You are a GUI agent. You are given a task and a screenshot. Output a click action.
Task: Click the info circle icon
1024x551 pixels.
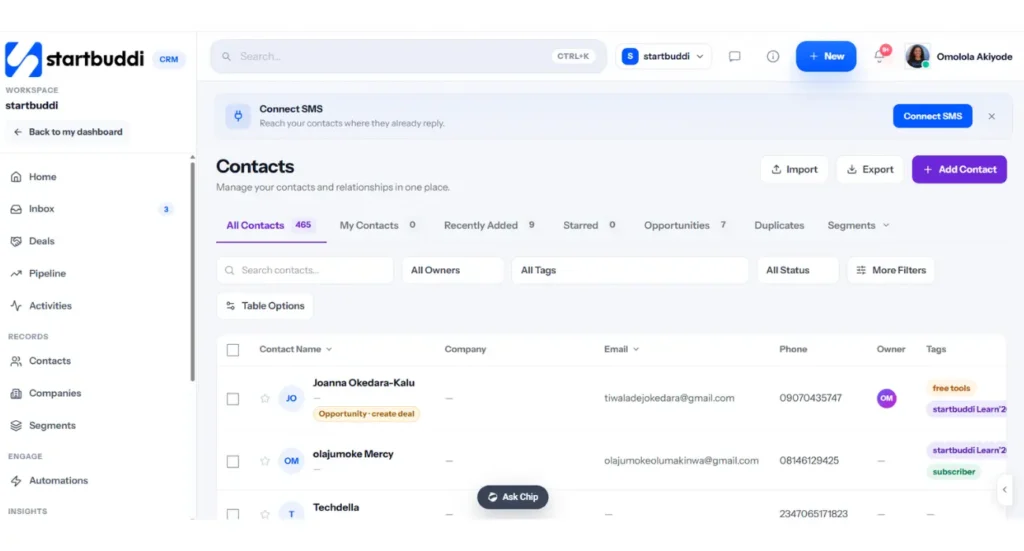(773, 56)
